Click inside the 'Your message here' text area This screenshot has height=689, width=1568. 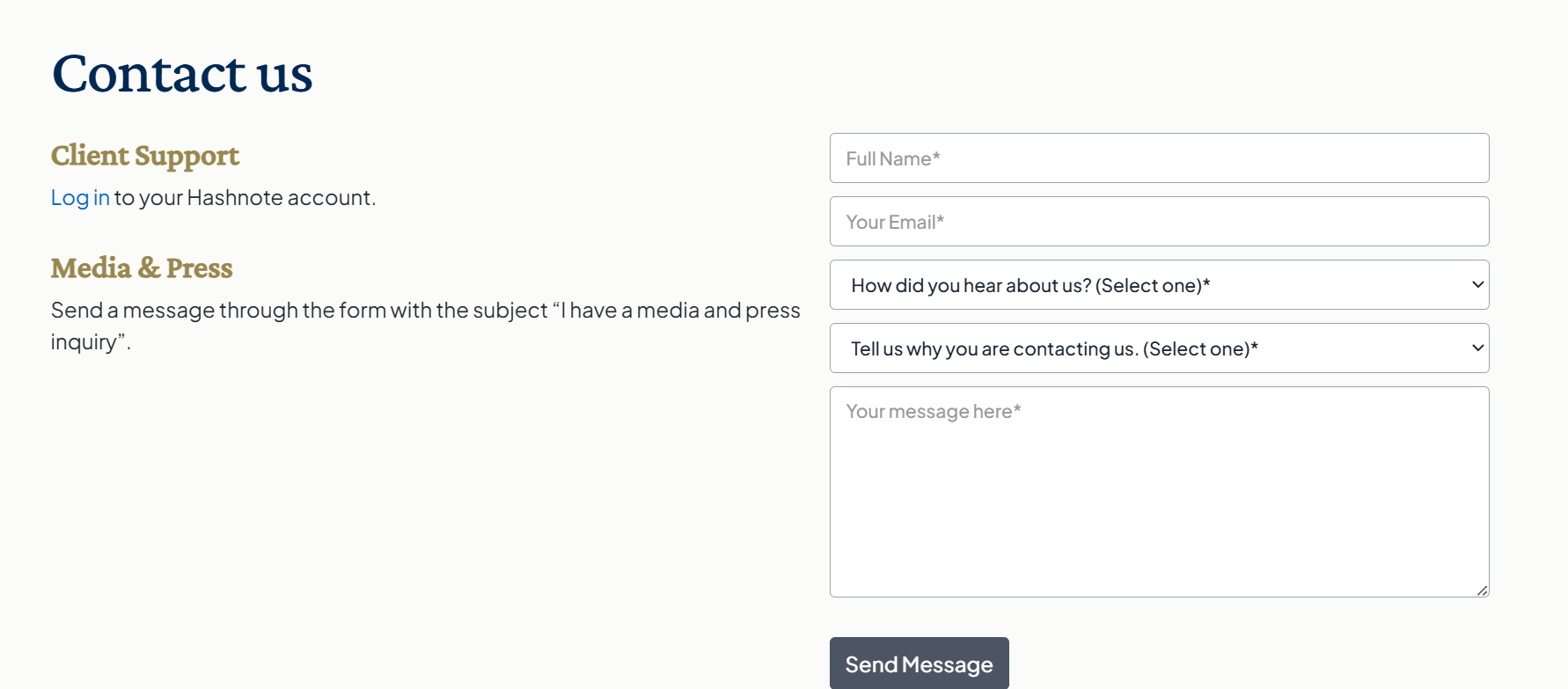[1159, 492]
